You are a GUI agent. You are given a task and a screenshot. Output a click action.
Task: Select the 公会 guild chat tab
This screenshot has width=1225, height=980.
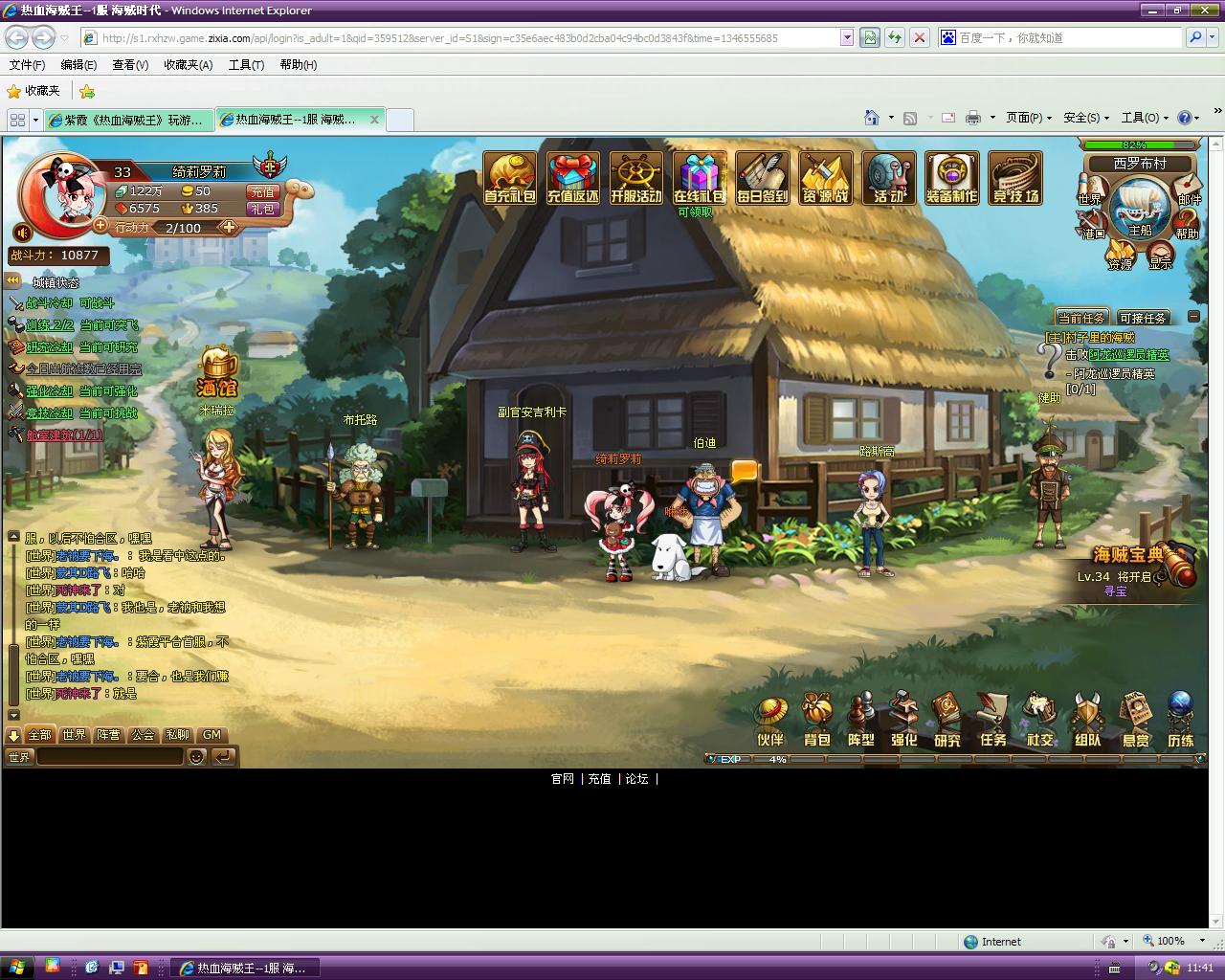143,735
